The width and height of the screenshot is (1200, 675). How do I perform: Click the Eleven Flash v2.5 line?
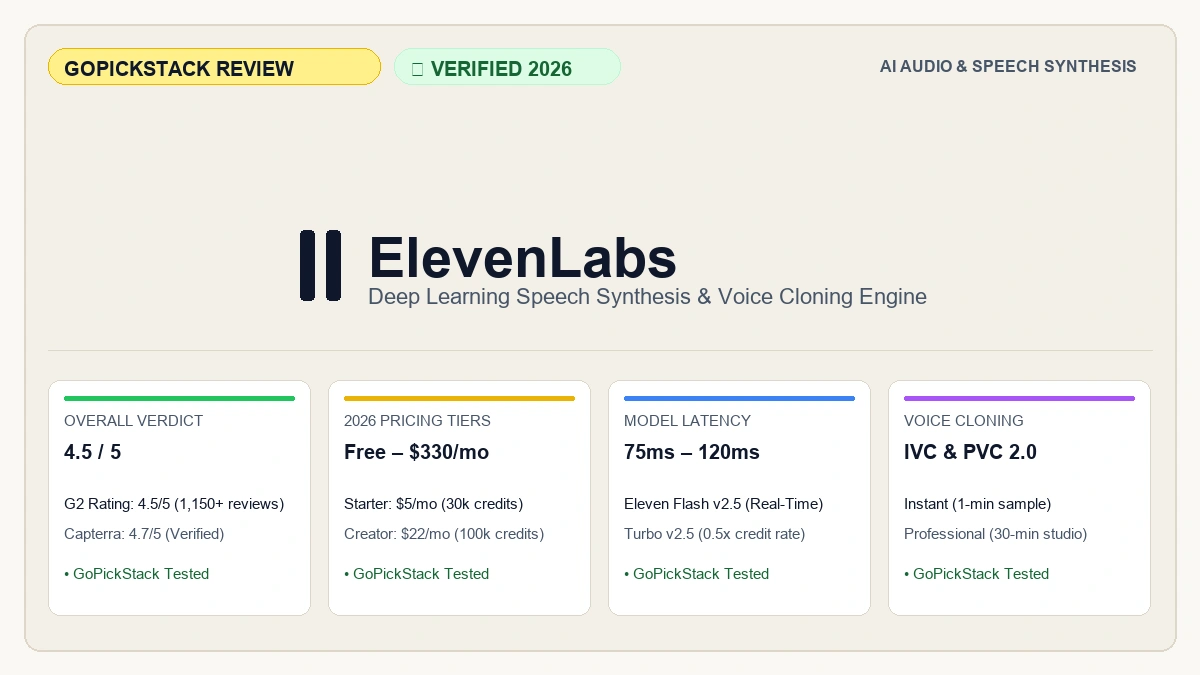click(x=723, y=504)
